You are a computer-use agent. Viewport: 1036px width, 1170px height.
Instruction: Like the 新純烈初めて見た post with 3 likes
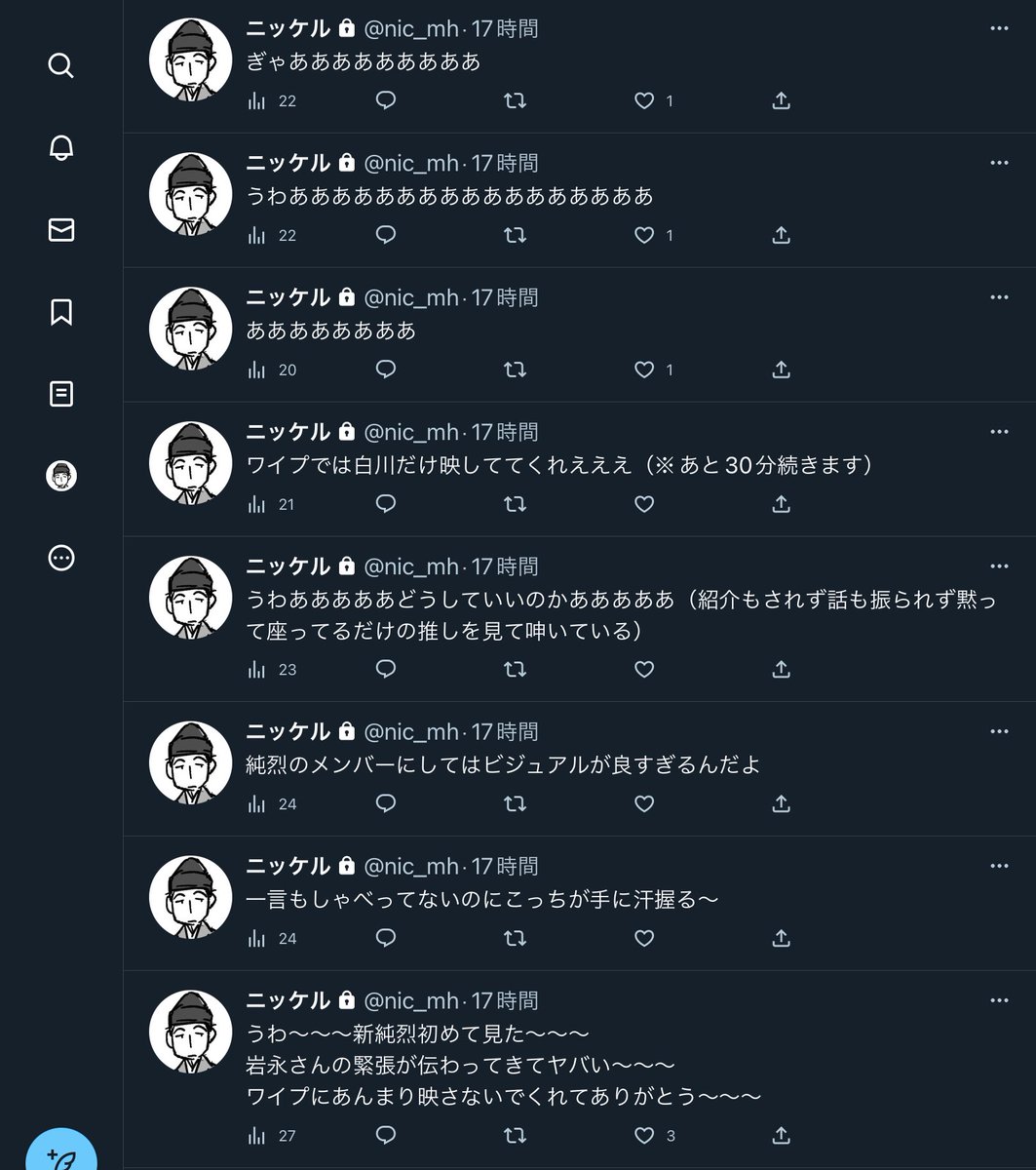644,1135
